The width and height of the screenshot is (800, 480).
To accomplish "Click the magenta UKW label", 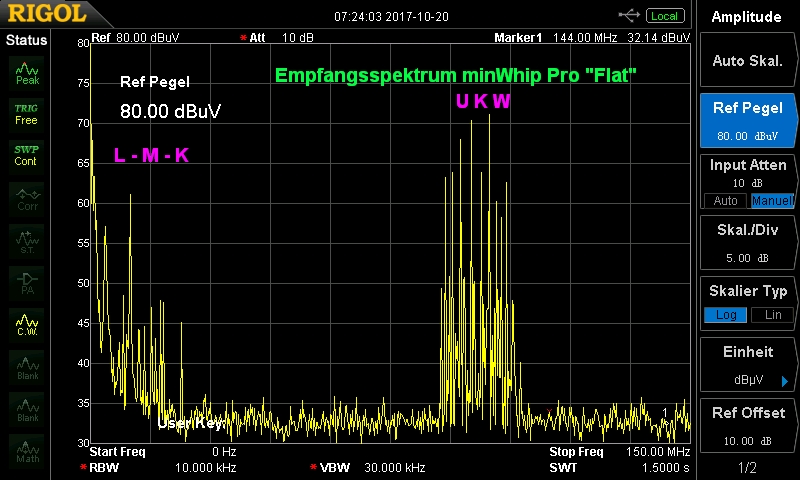I will [x=483, y=102].
